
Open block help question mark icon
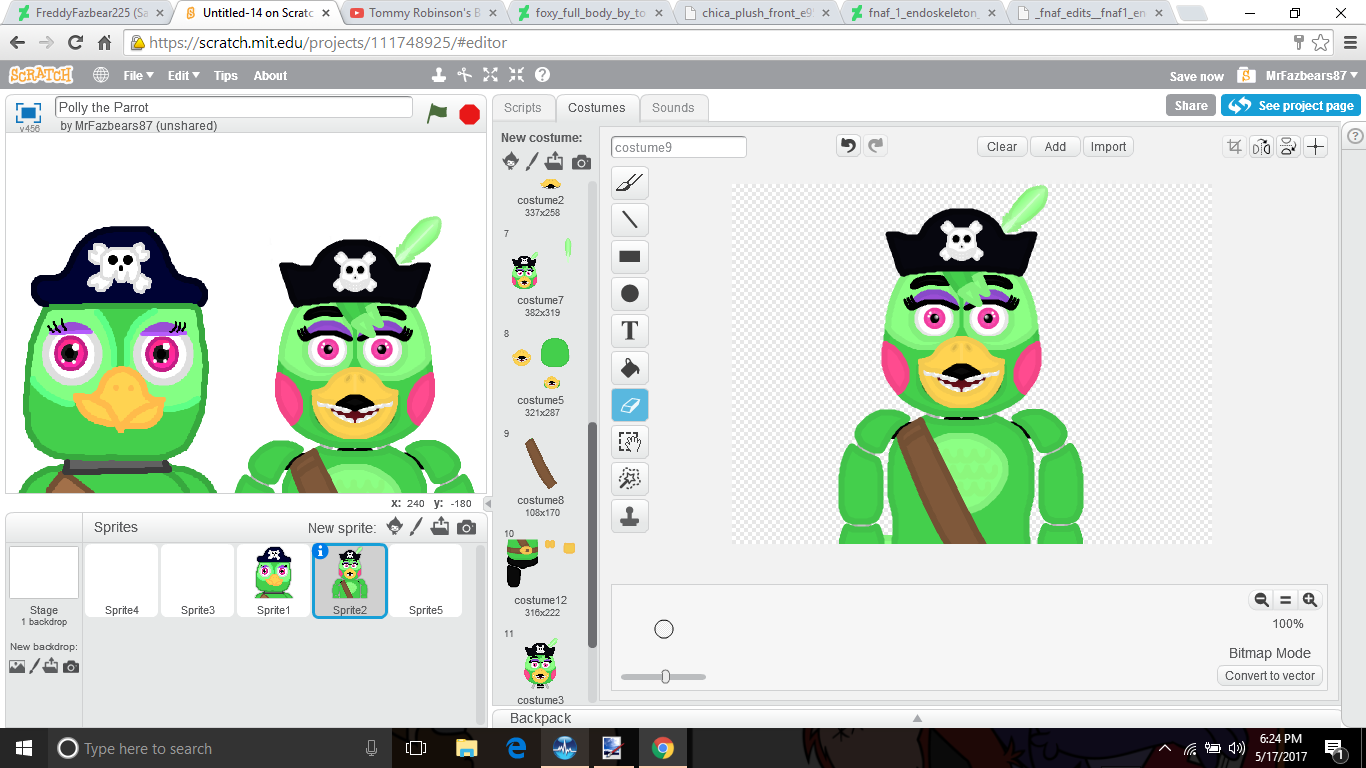pos(542,75)
